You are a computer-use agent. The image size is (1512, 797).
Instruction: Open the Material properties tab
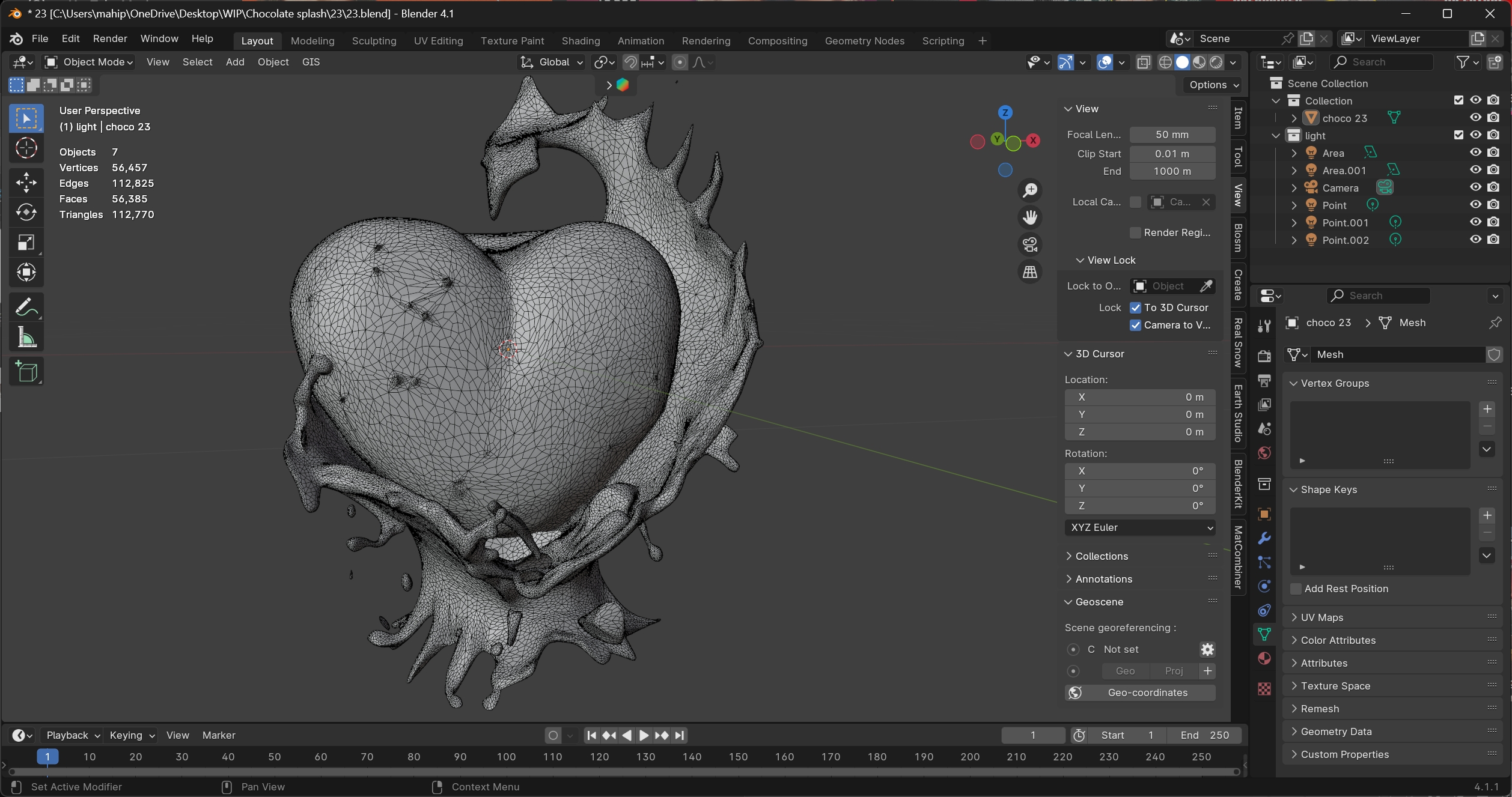(1264, 658)
